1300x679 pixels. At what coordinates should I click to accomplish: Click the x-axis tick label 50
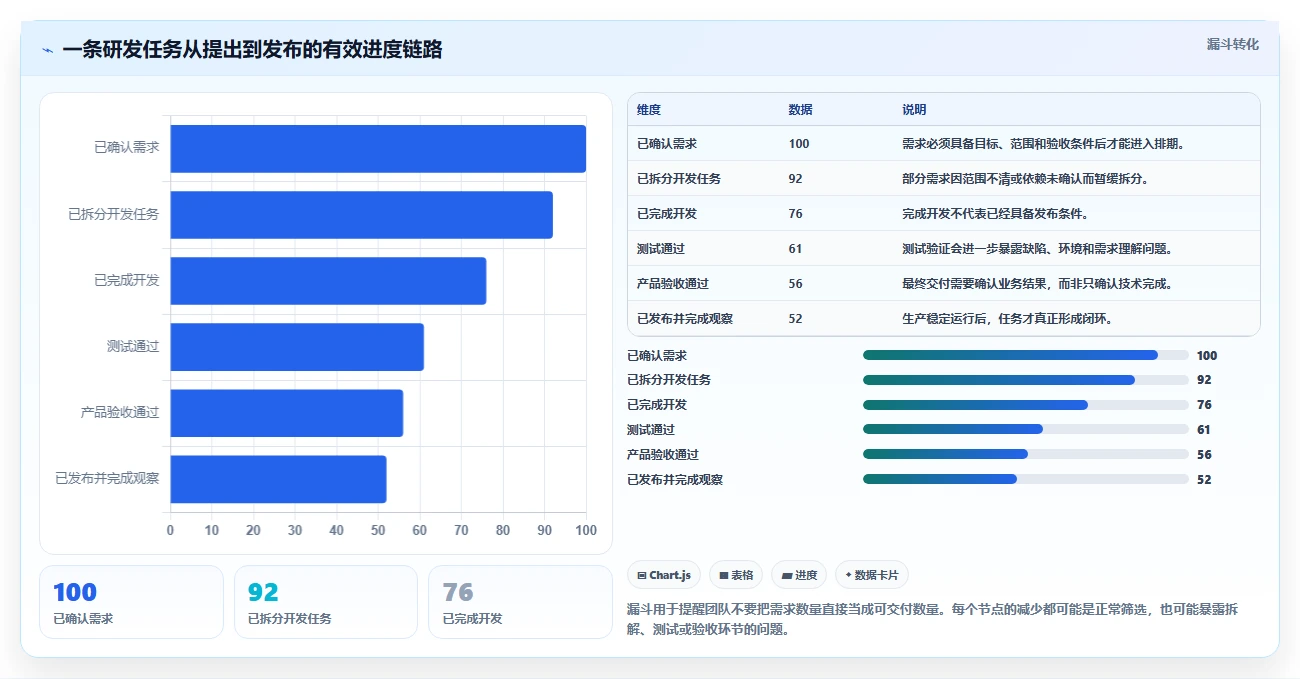point(378,530)
